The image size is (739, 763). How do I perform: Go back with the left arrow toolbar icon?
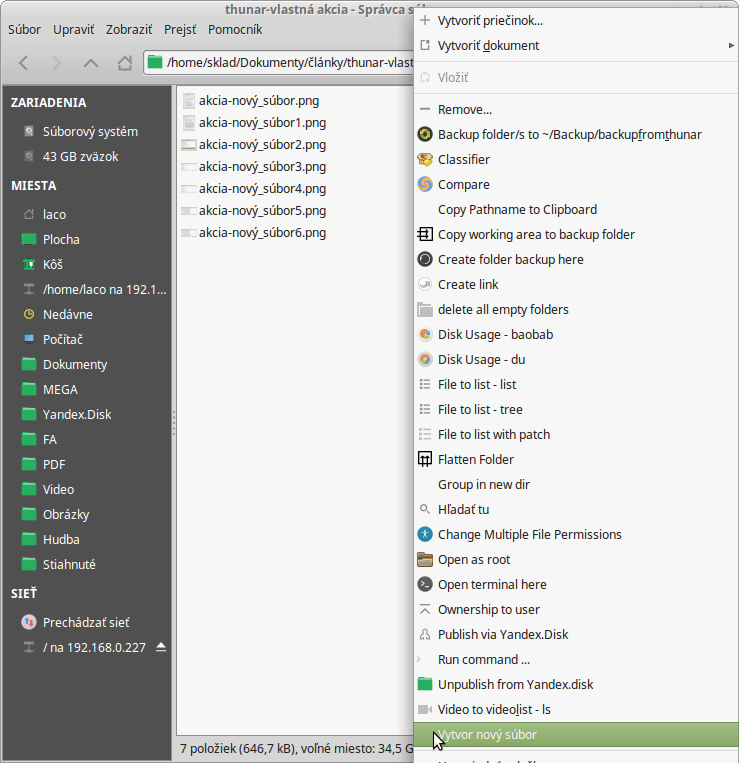click(x=23, y=63)
